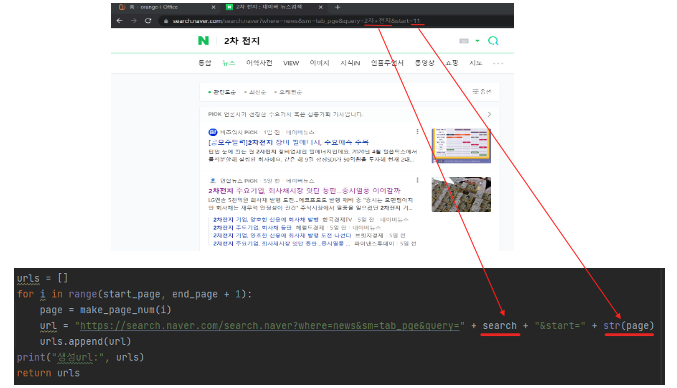Open the 지식iN category tab
677x388 pixels.
[350, 63]
